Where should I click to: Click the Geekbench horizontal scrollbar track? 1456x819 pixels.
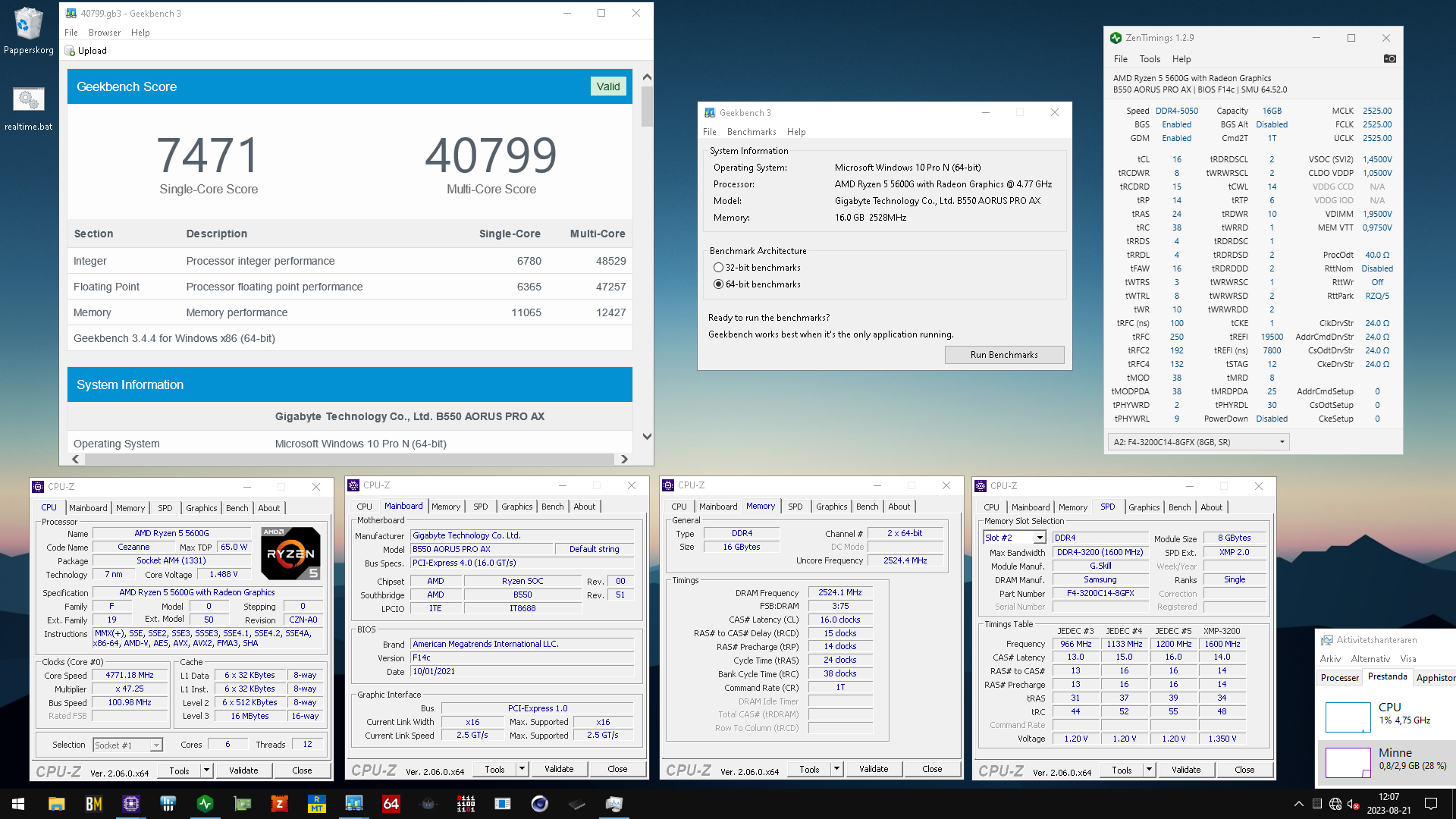[x=350, y=459]
